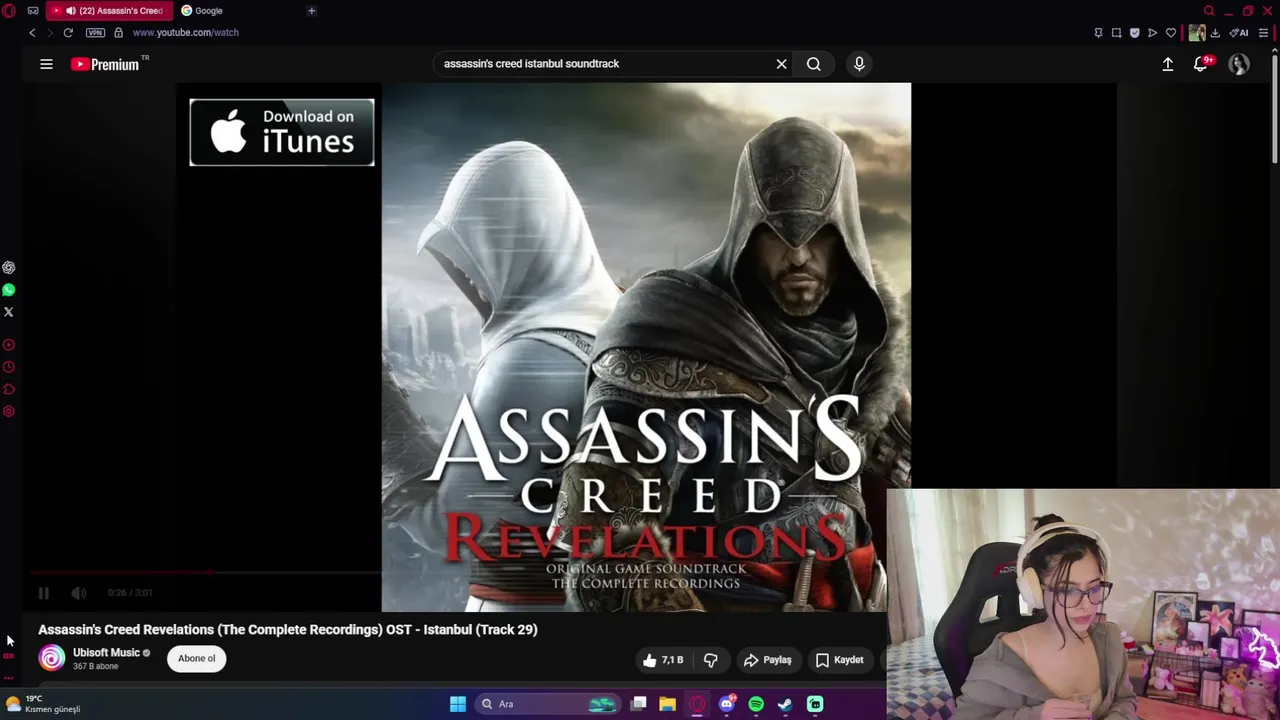Click the pin icon in Opera toolbar
Viewport: 1280px width, 720px height.
tap(1098, 33)
